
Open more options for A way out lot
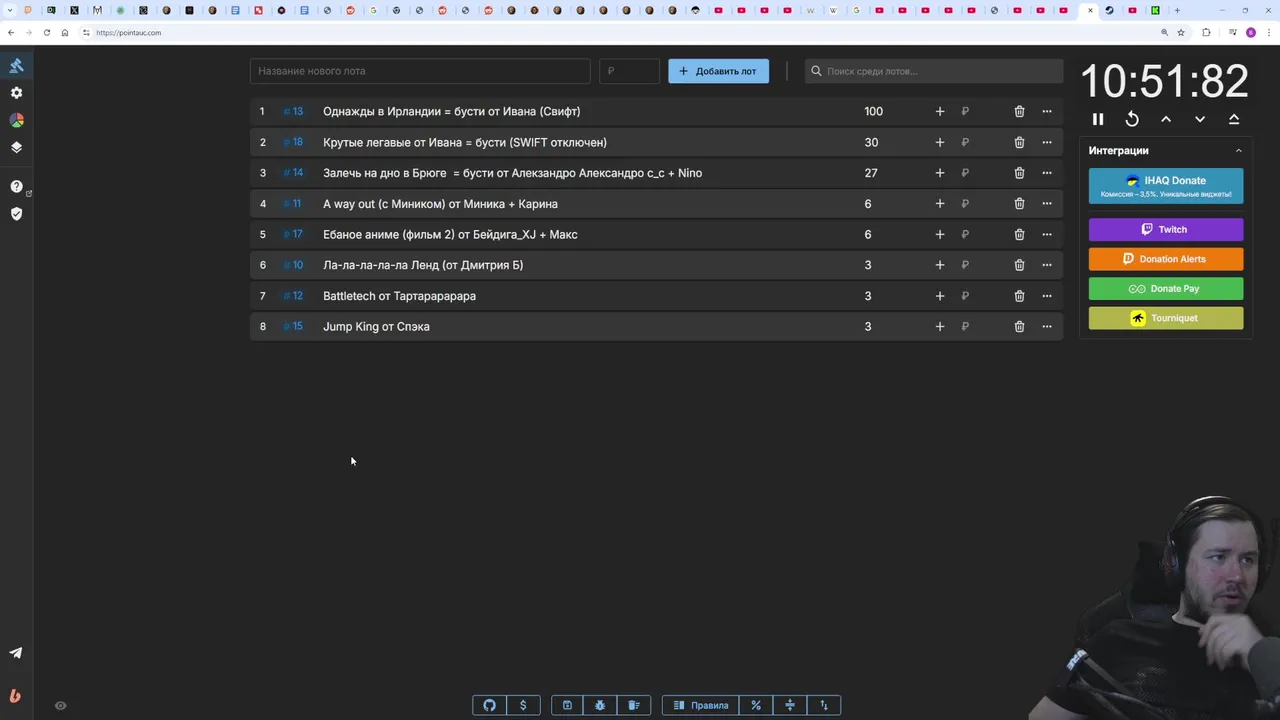pyautogui.click(x=1046, y=204)
